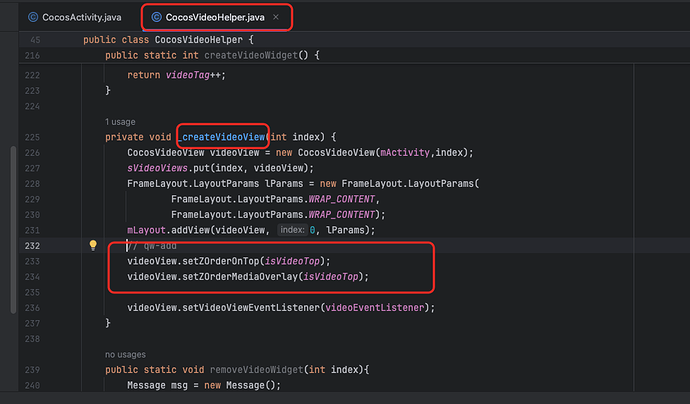Image resolution: width=690 pixels, height=404 pixels.
Task: Click line number 225 in the gutter
Action: 31,137
